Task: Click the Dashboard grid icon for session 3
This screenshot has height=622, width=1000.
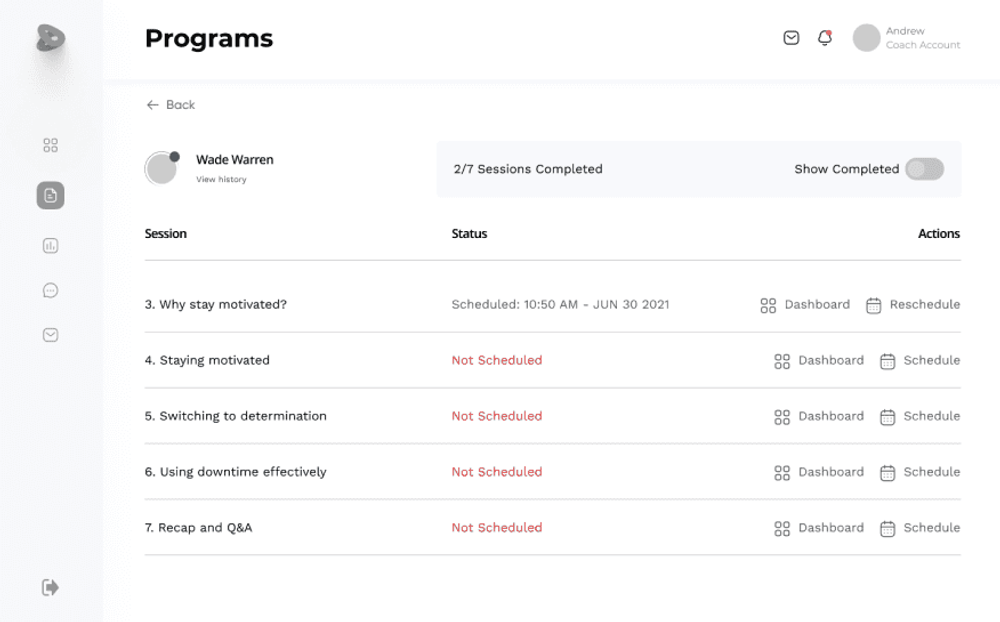Action: coord(768,306)
